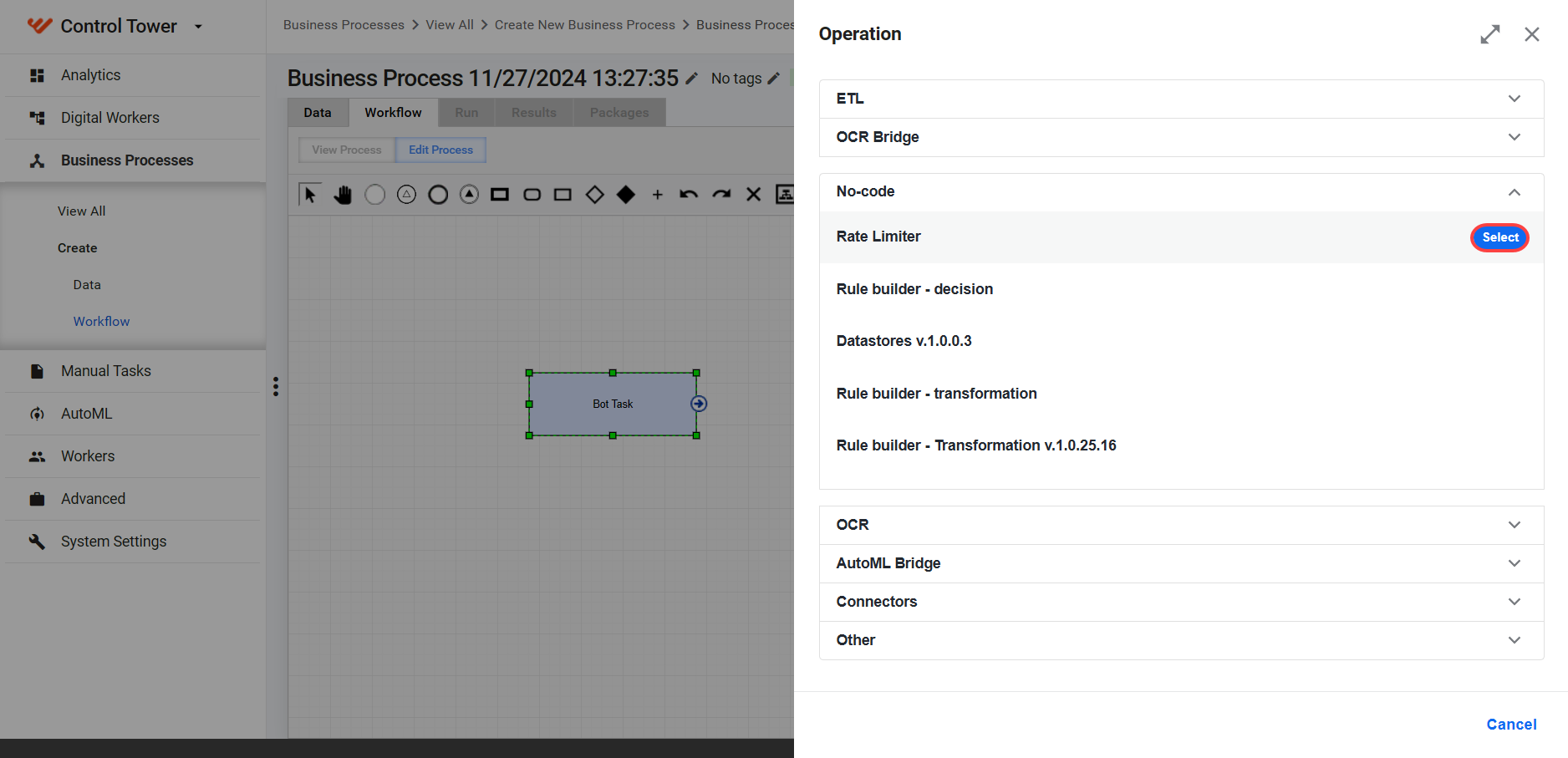Click the diagram layout icon in toolbar
This screenshot has width=1568, height=758.
pyautogui.click(x=785, y=195)
